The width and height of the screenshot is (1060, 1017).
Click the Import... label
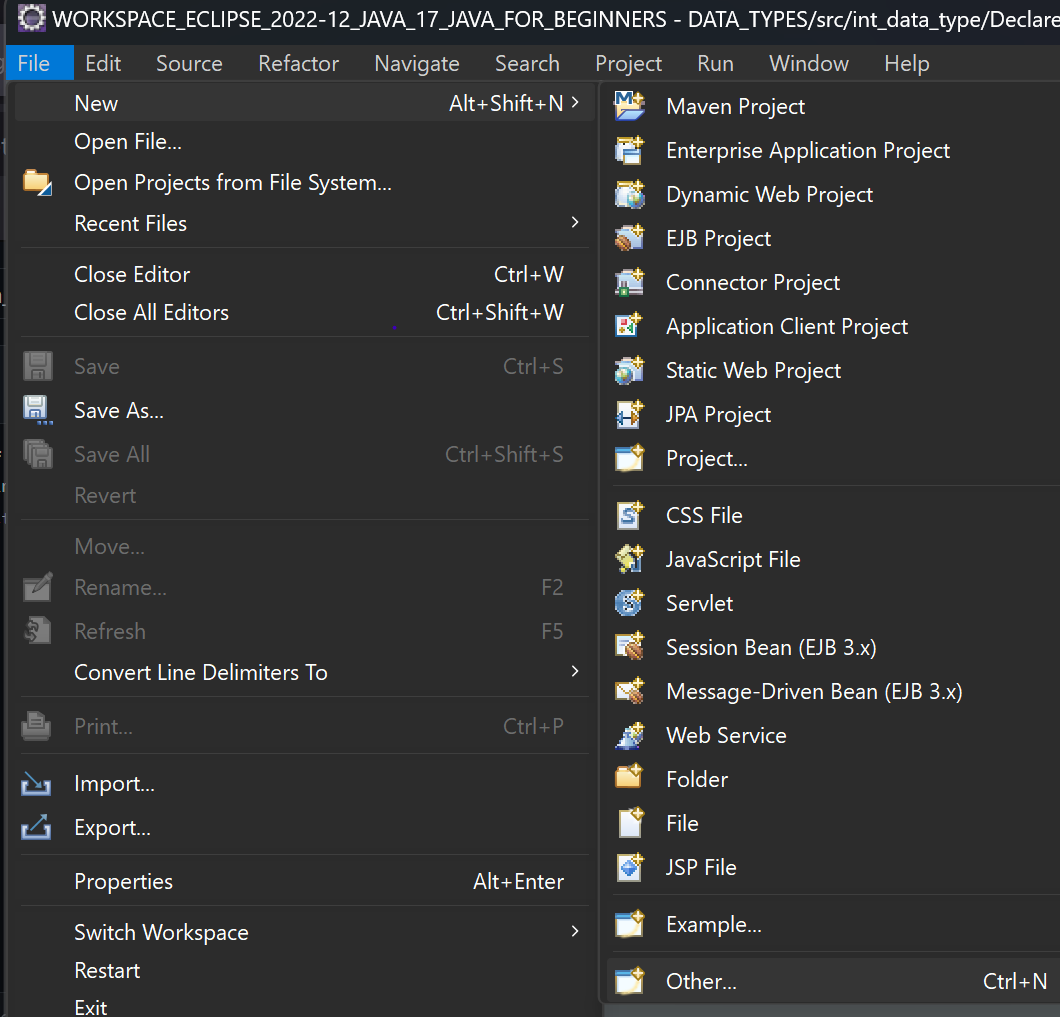(114, 784)
